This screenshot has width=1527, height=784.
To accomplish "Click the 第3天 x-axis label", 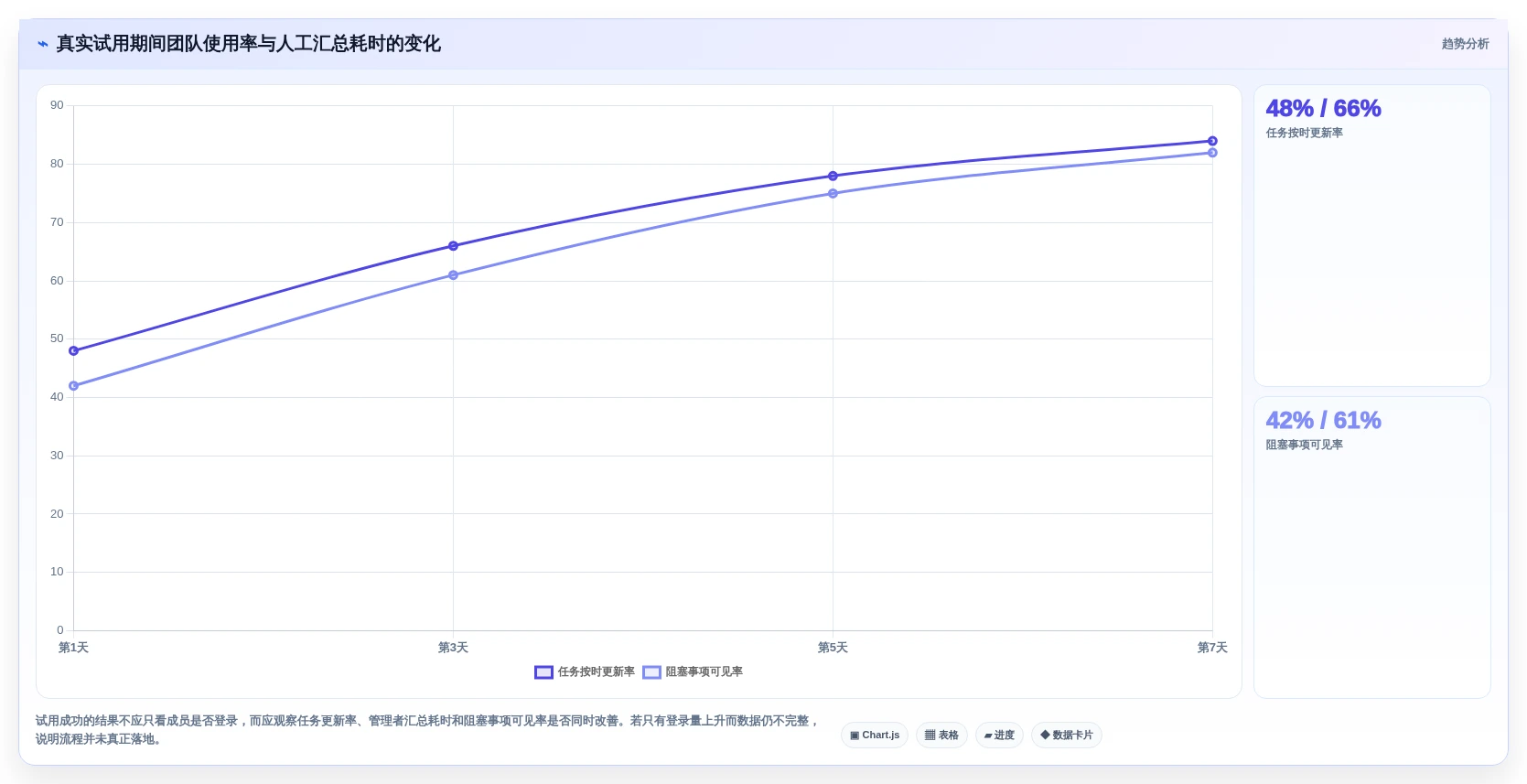I will pyautogui.click(x=453, y=648).
